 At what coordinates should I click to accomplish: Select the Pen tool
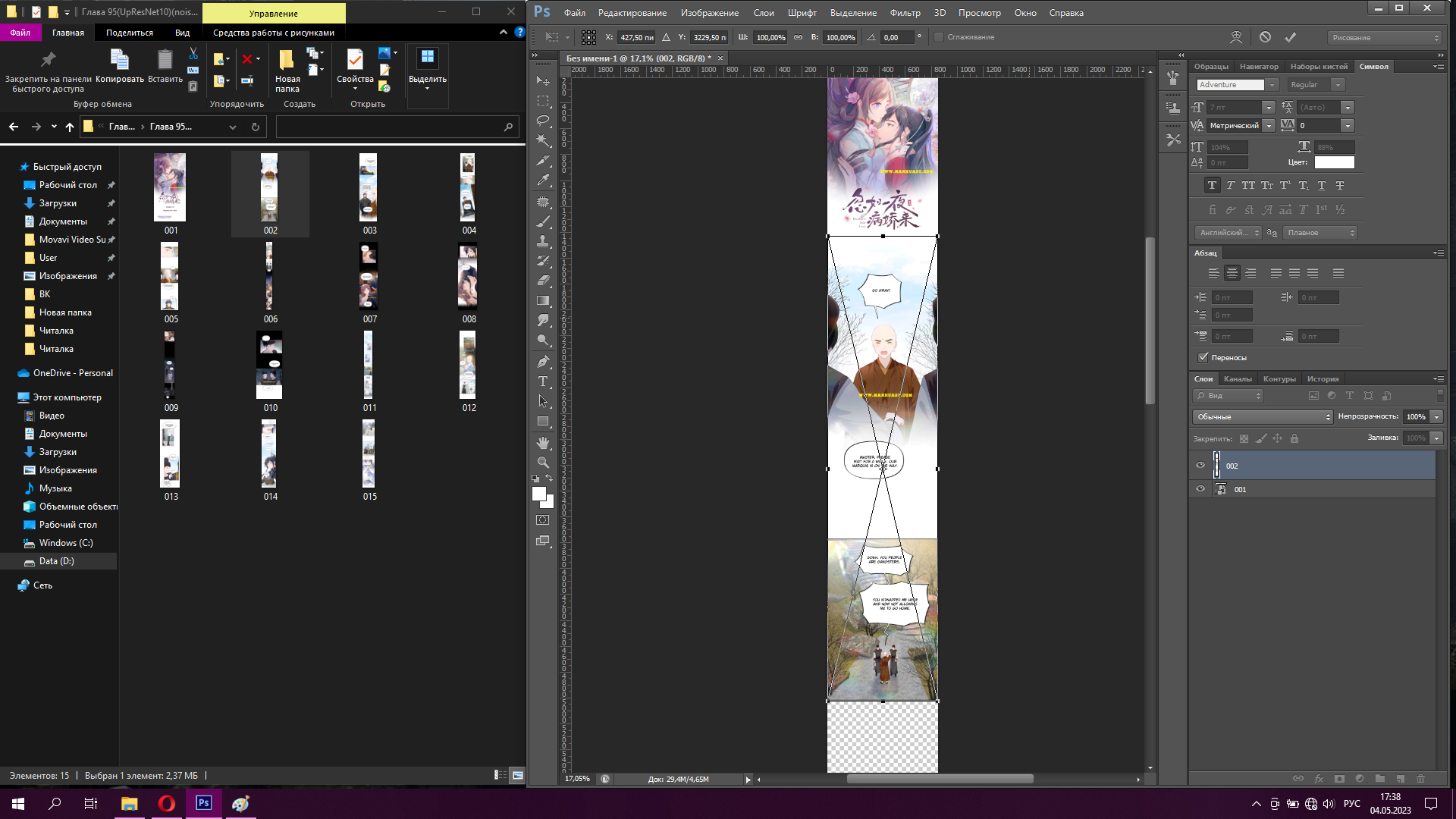pyautogui.click(x=543, y=362)
